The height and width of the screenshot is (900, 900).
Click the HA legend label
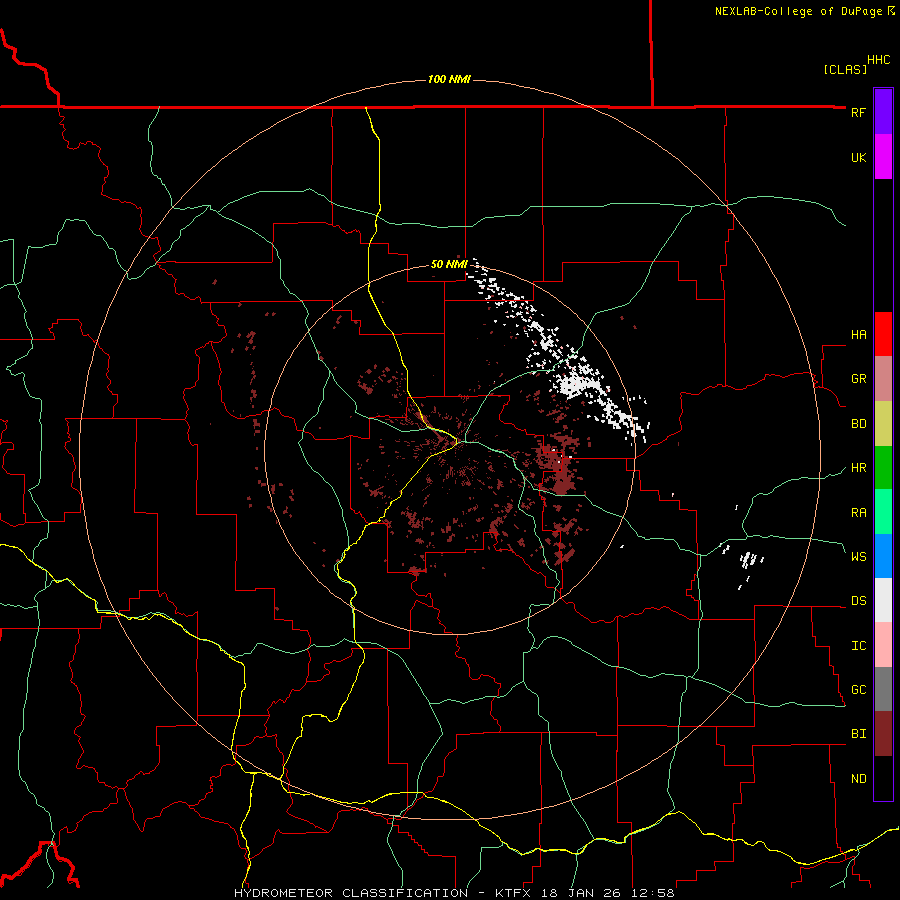(x=858, y=335)
